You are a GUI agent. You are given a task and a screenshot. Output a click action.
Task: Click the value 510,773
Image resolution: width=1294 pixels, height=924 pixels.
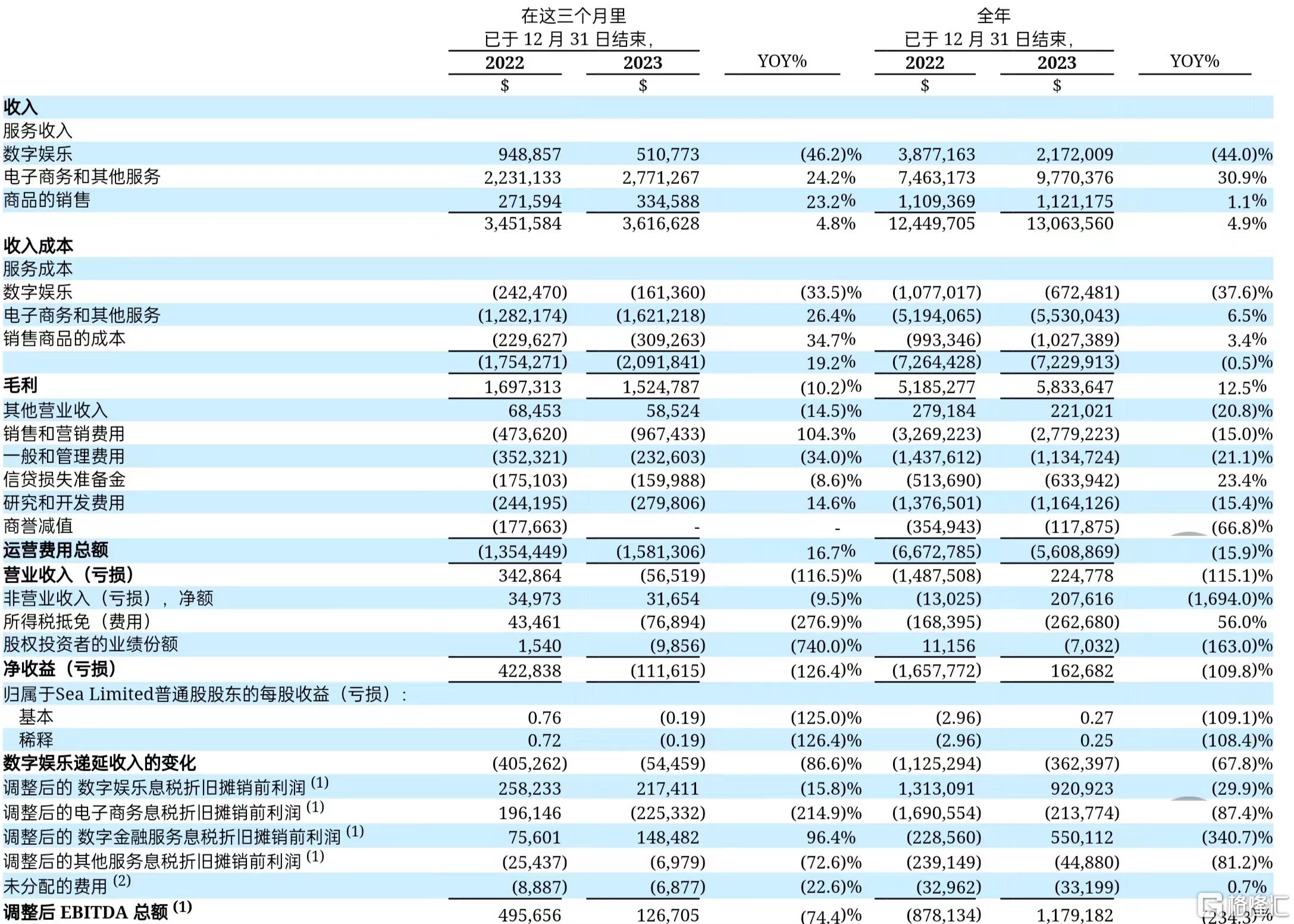668,154
